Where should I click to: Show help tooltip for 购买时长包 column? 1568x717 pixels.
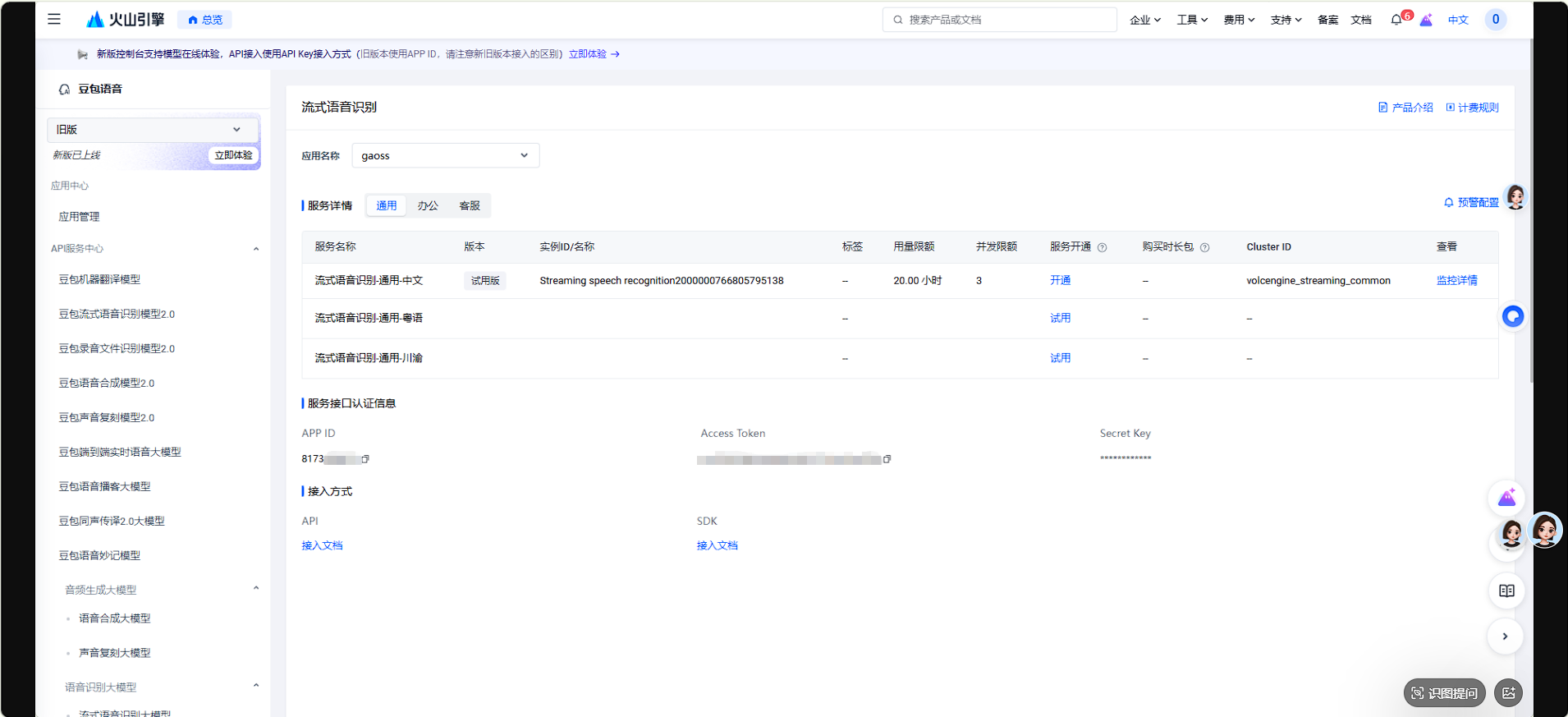coord(1204,247)
